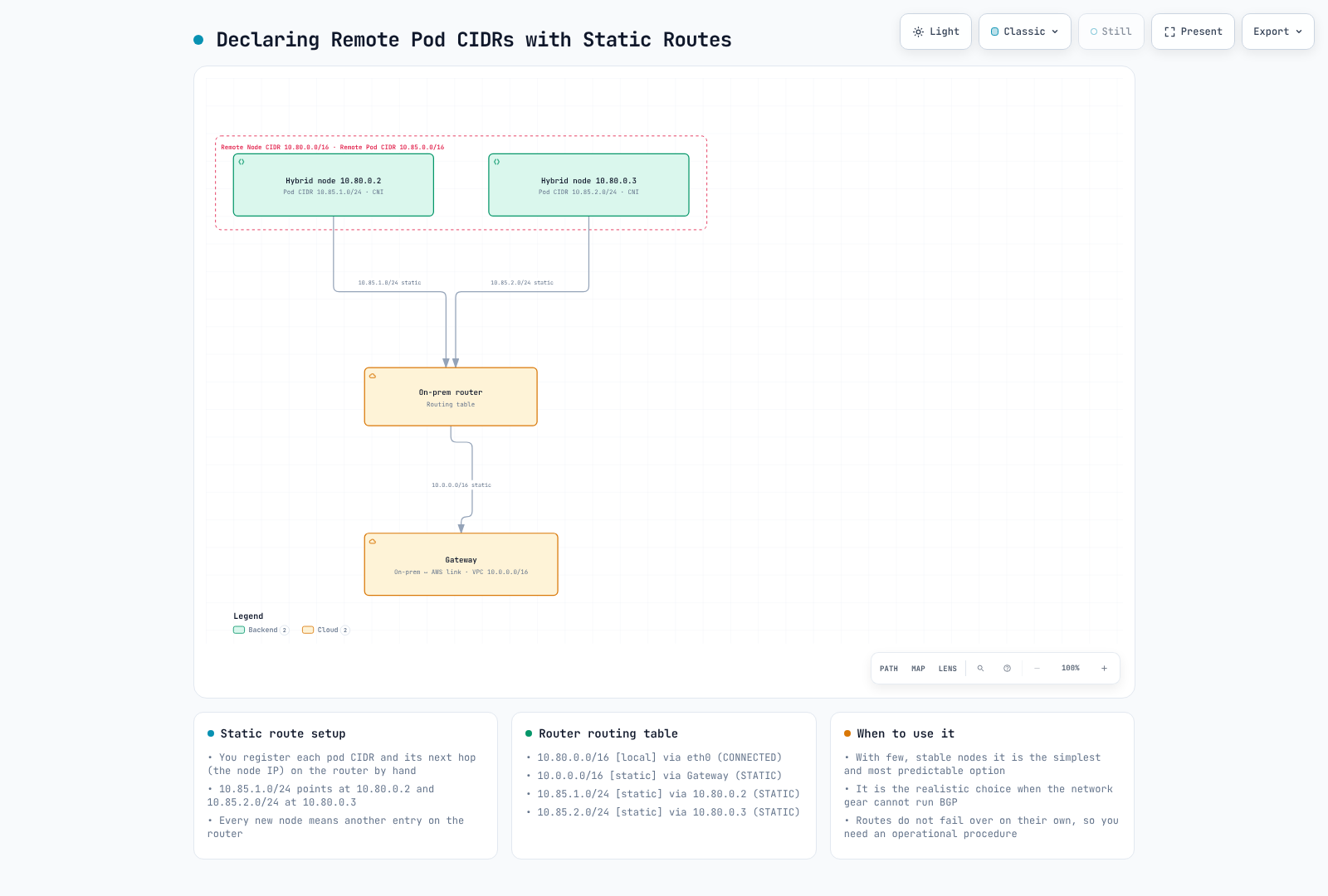The height and width of the screenshot is (896, 1328).
Task: Click the help question mark icon
Action: tap(1007, 669)
